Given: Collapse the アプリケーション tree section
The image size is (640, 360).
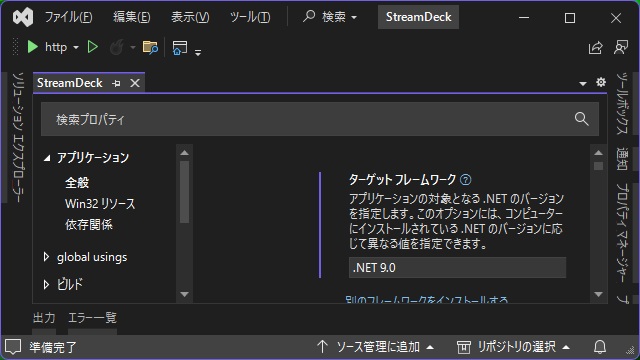Looking at the screenshot, I should [x=47, y=158].
